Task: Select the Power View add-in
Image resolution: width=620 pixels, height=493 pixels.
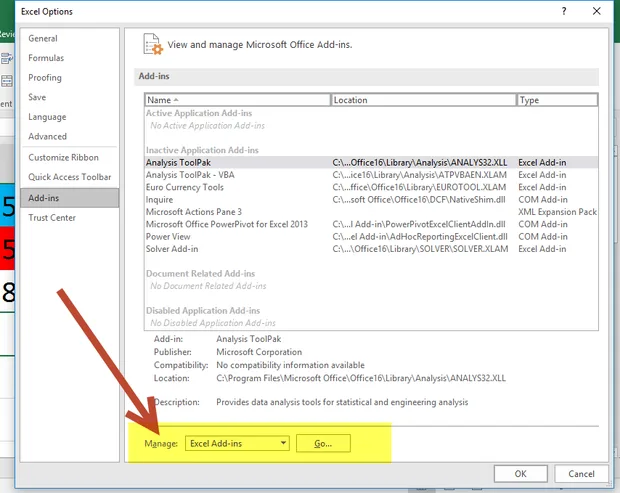Action: 371,236
